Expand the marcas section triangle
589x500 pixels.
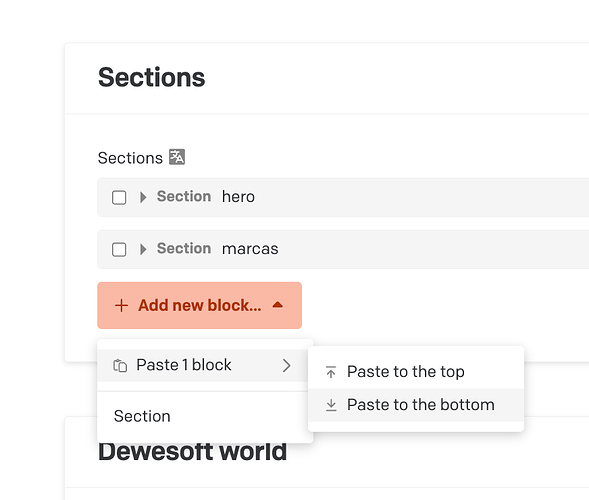pyautogui.click(x=143, y=249)
